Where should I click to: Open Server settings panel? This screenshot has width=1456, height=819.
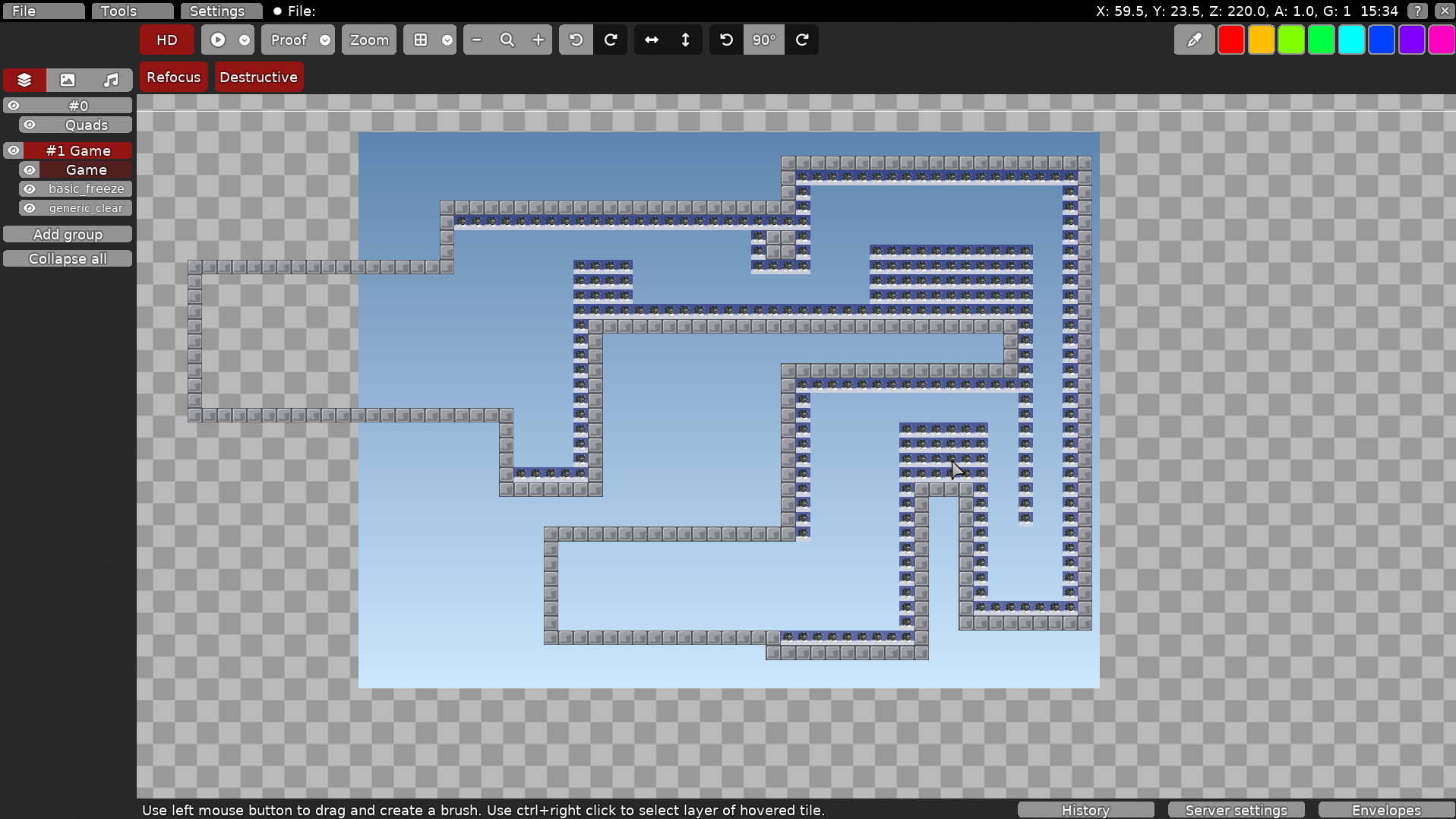[1236, 810]
